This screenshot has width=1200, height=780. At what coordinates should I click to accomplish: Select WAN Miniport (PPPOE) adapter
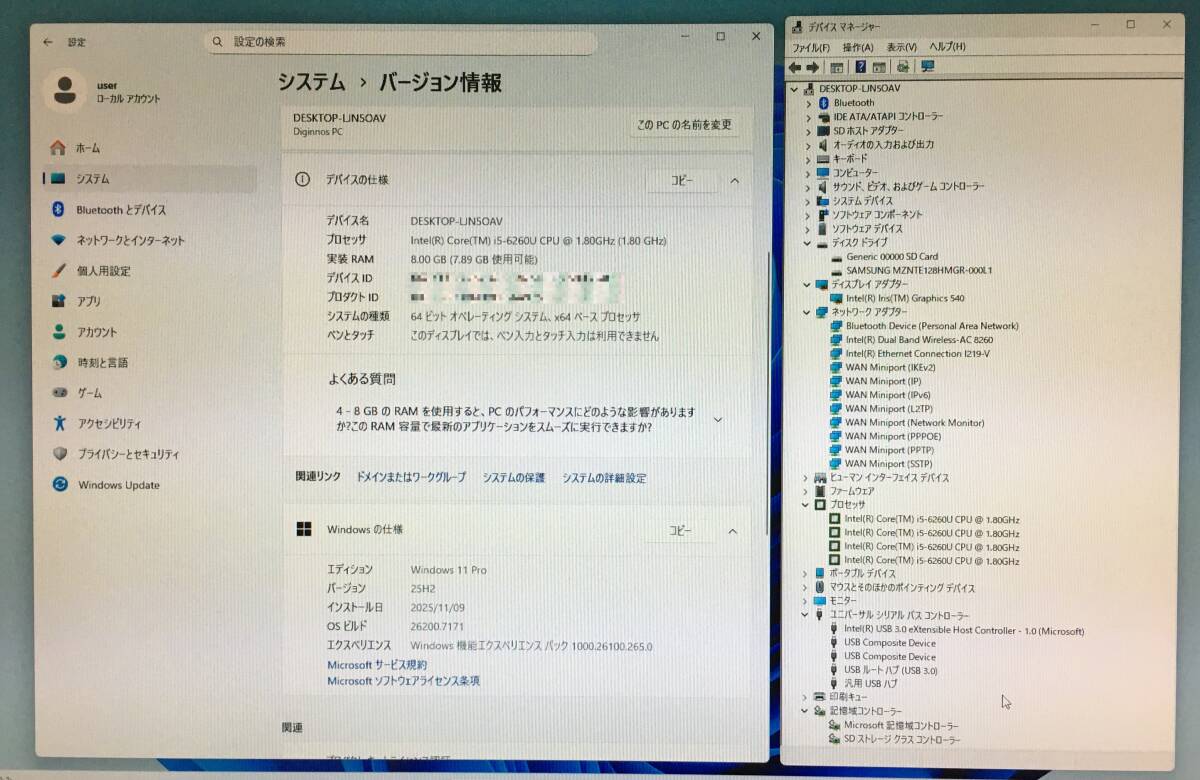tap(893, 436)
